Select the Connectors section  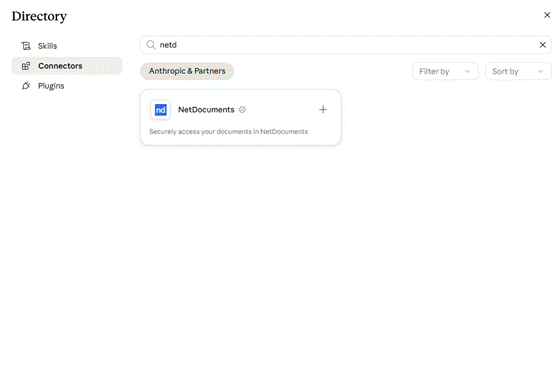[x=67, y=66]
